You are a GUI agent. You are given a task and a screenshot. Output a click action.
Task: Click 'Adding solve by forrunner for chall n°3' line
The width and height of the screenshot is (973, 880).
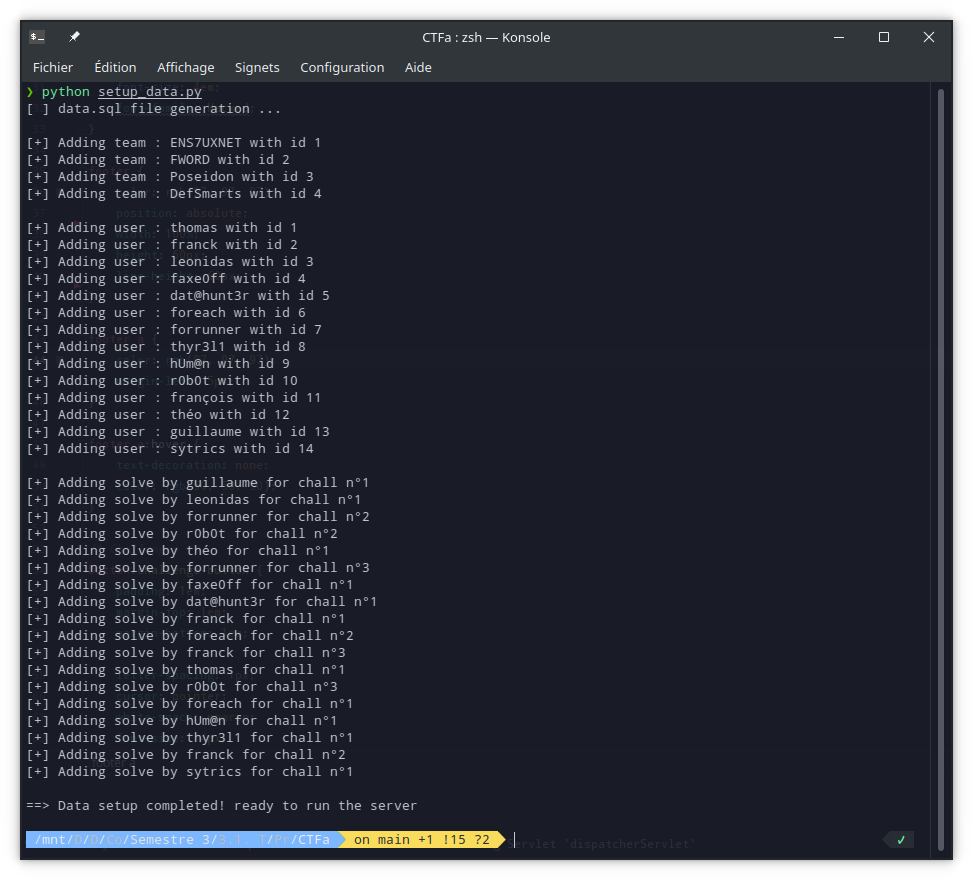pos(198,568)
